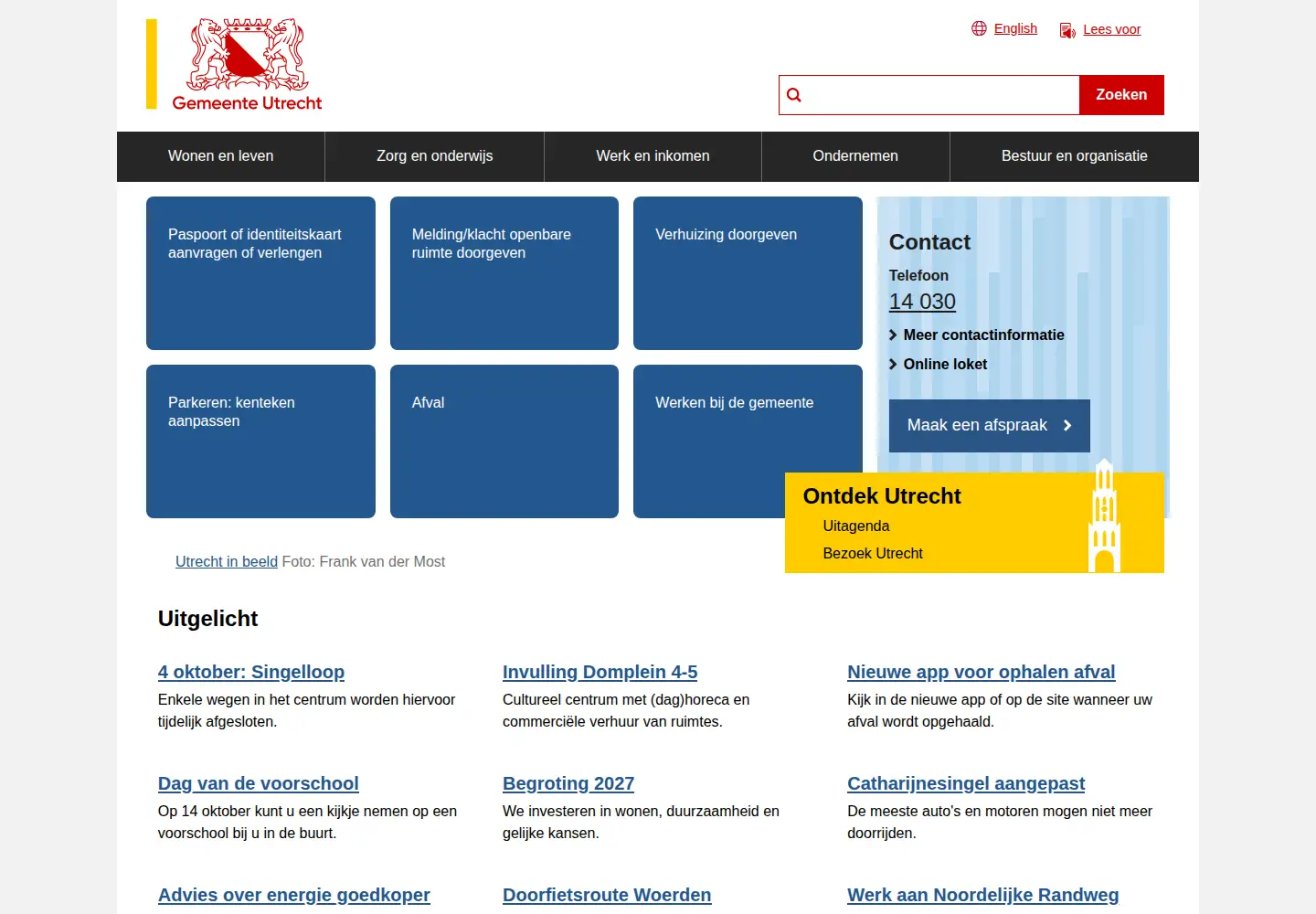1316x914 pixels.
Task: Open Parkeren: kenteken aanpassen tile
Action: [x=260, y=441]
